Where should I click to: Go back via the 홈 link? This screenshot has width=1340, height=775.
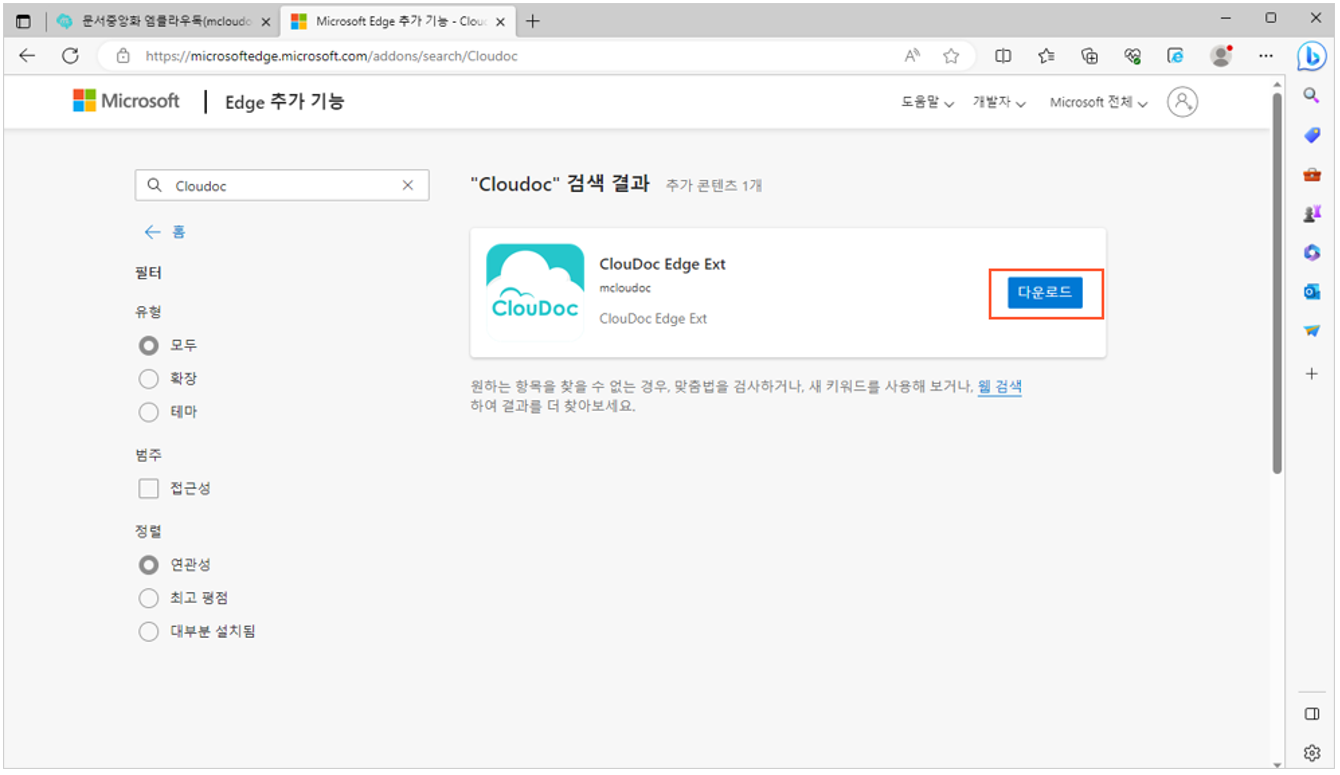coord(165,232)
